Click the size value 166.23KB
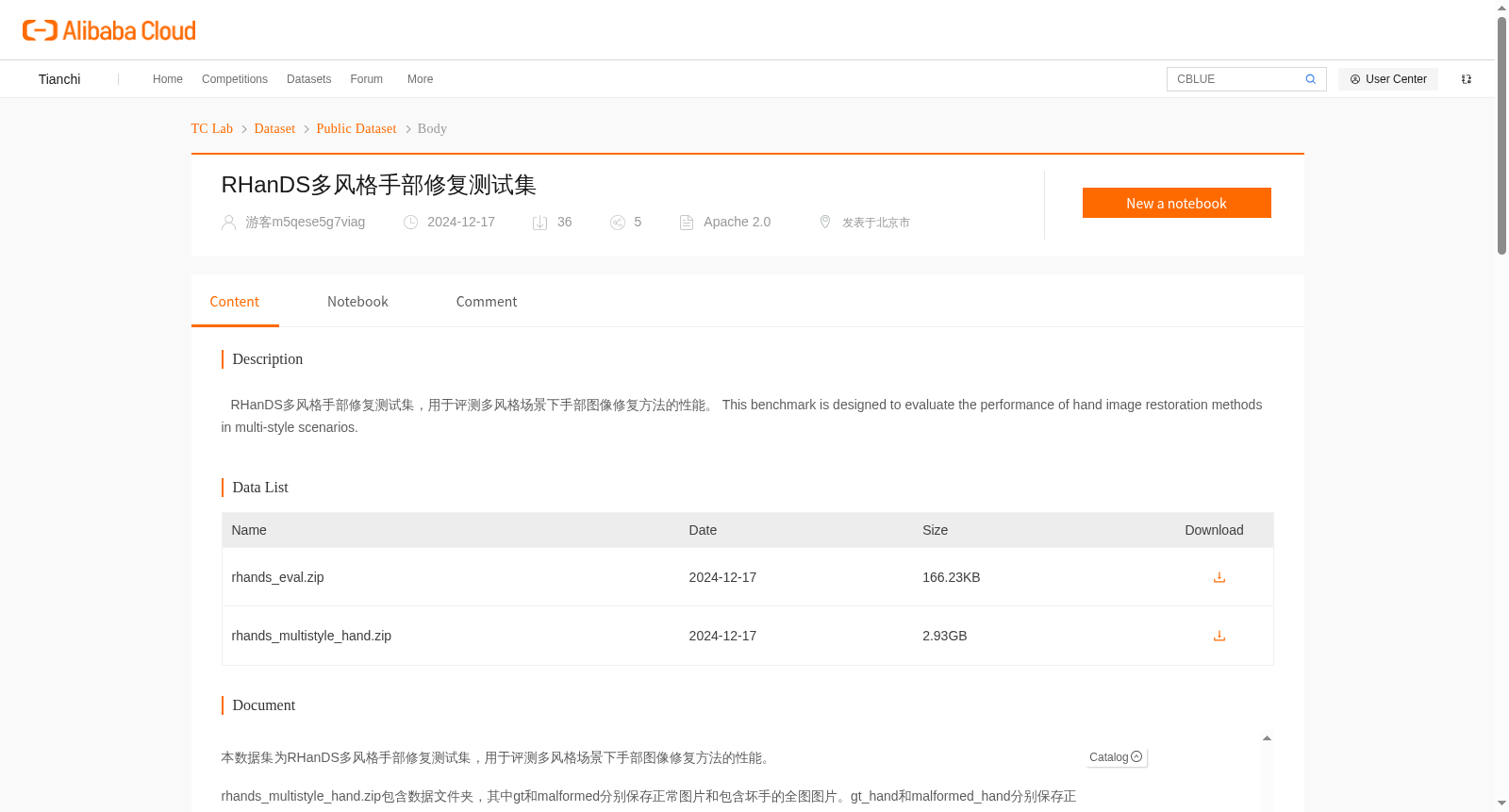 coord(952,577)
